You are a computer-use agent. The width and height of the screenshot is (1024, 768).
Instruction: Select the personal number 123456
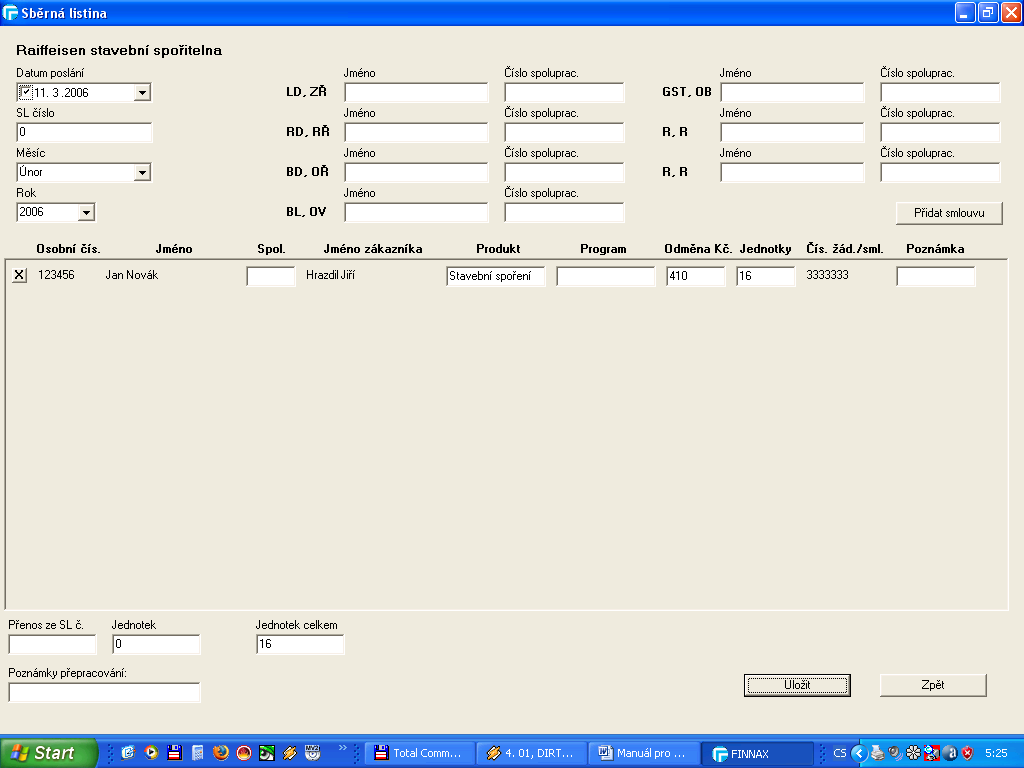tap(56, 275)
